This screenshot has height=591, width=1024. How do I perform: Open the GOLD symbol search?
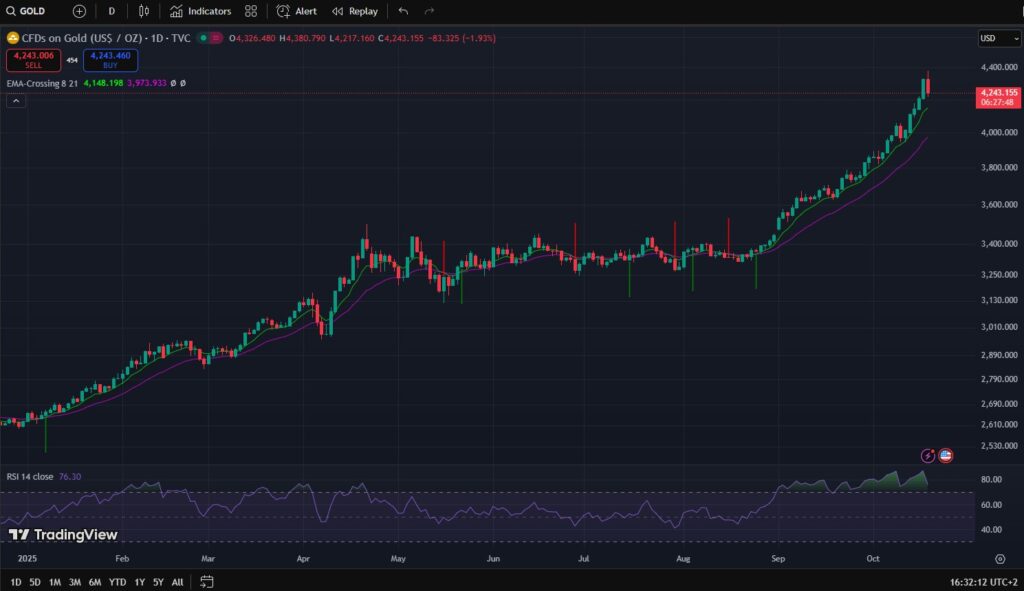[32, 11]
